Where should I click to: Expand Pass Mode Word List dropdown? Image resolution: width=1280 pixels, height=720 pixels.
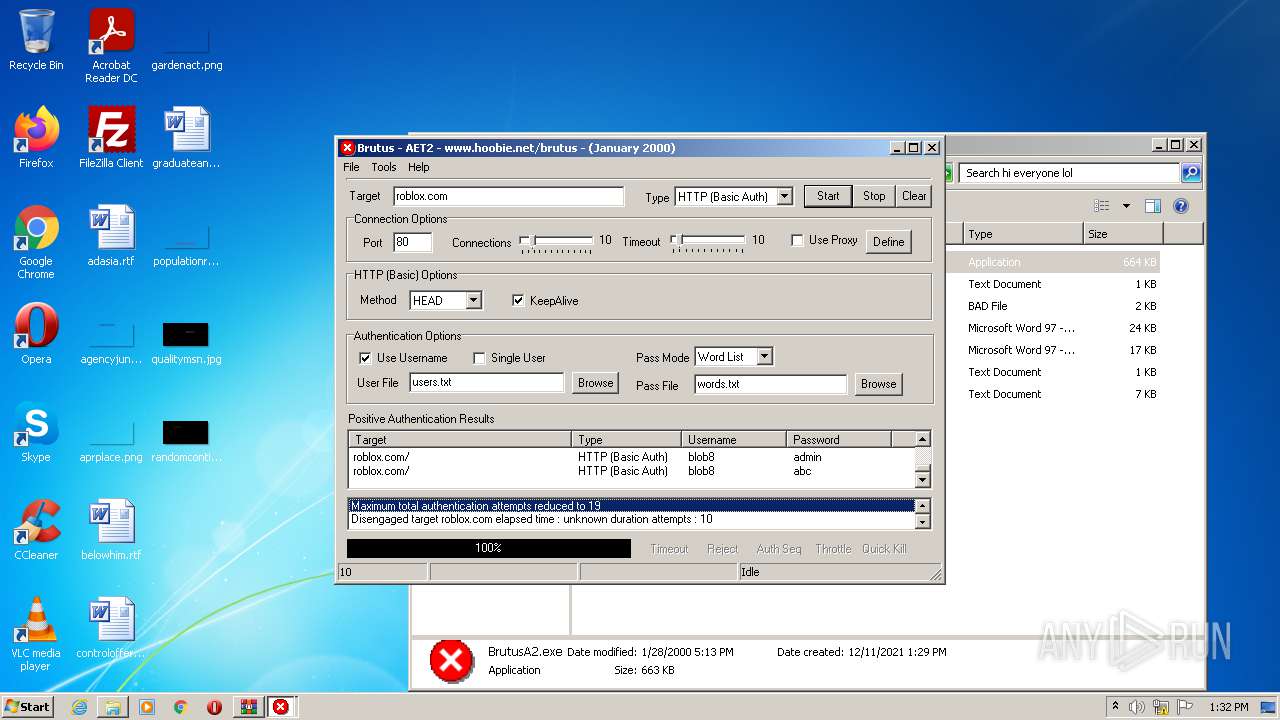pos(764,357)
